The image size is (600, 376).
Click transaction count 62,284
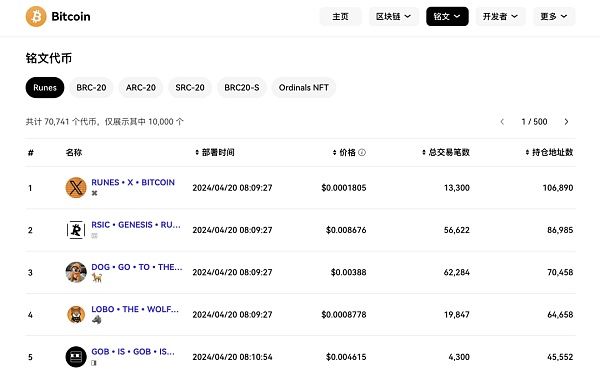tap(457, 272)
